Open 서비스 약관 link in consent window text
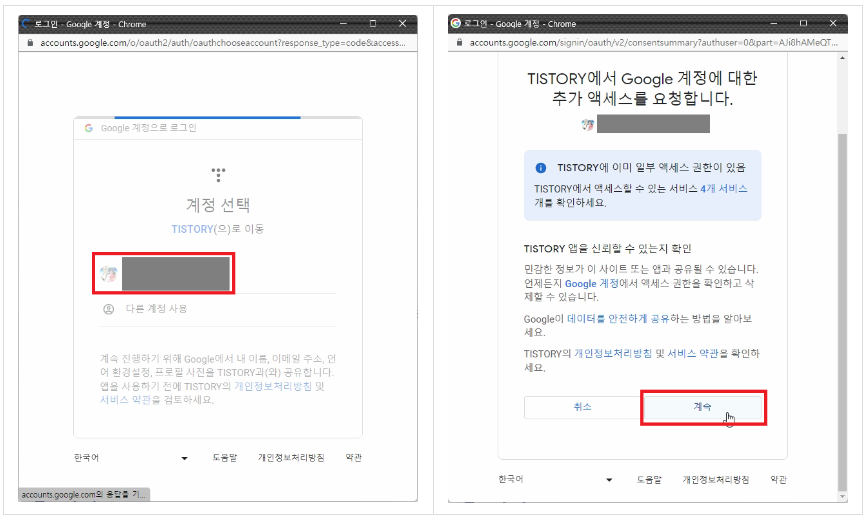Viewport: 866px width, 519px height. (x=693, y=353)
